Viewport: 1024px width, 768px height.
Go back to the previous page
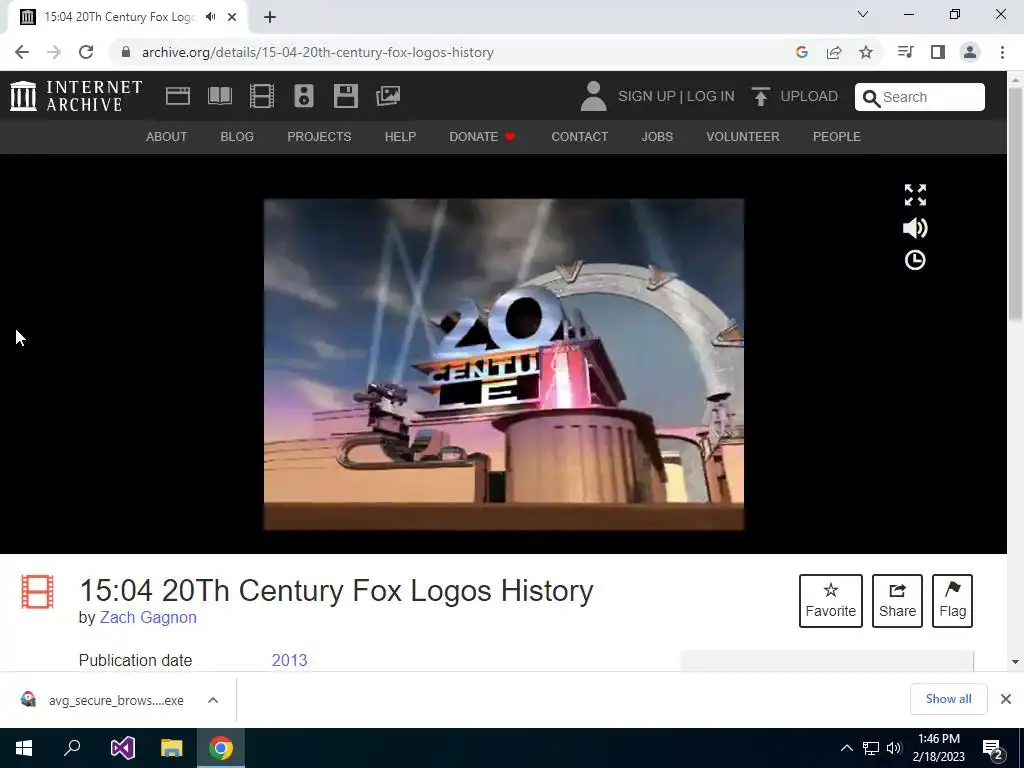[22, 52]
